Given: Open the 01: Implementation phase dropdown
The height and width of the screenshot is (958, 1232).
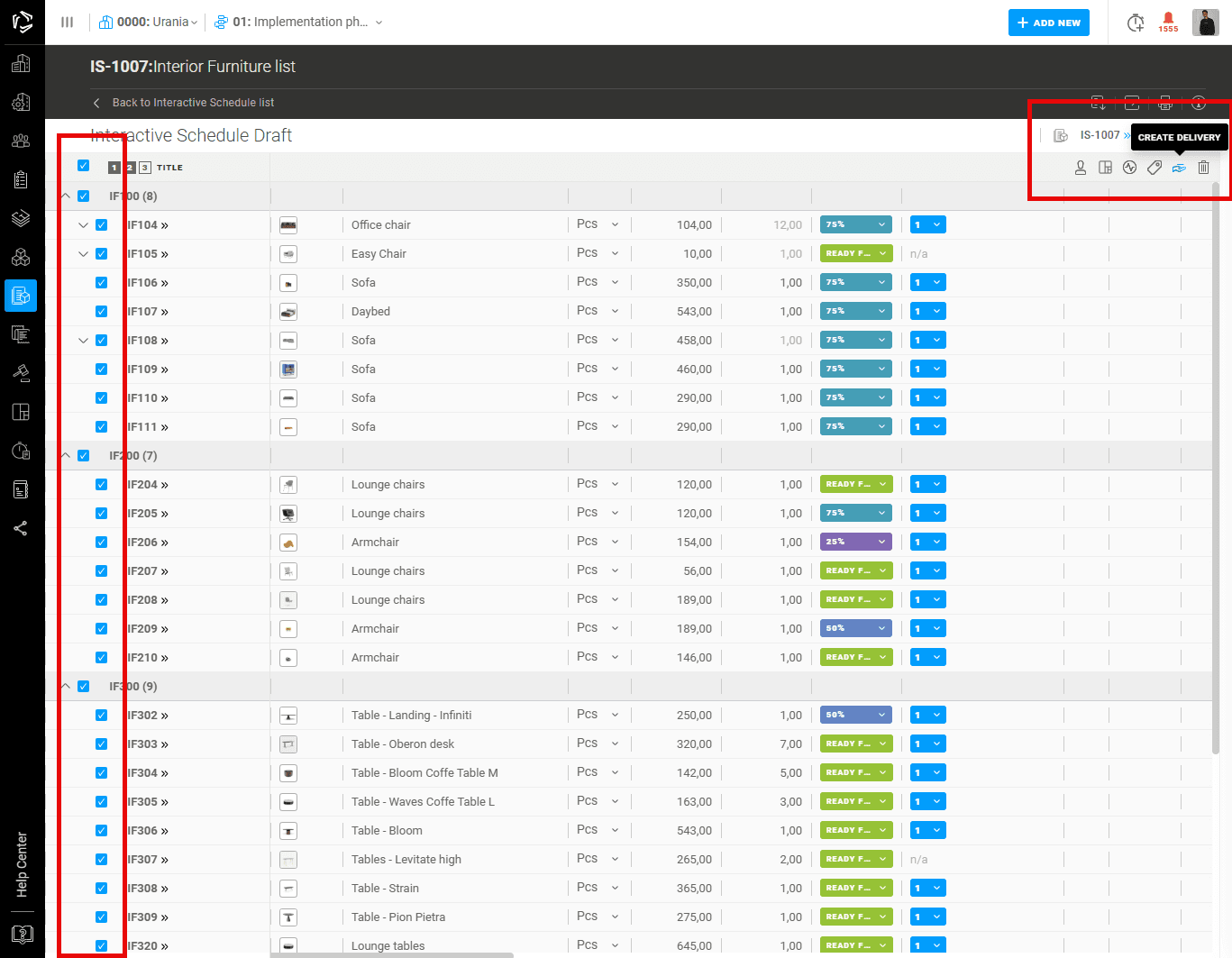Looking at the screenshot, I should [x=298, y=22].
